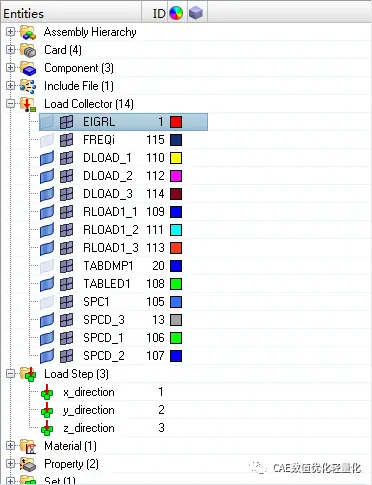Click the EIGRL card grid icon

(x=66, y=122)
